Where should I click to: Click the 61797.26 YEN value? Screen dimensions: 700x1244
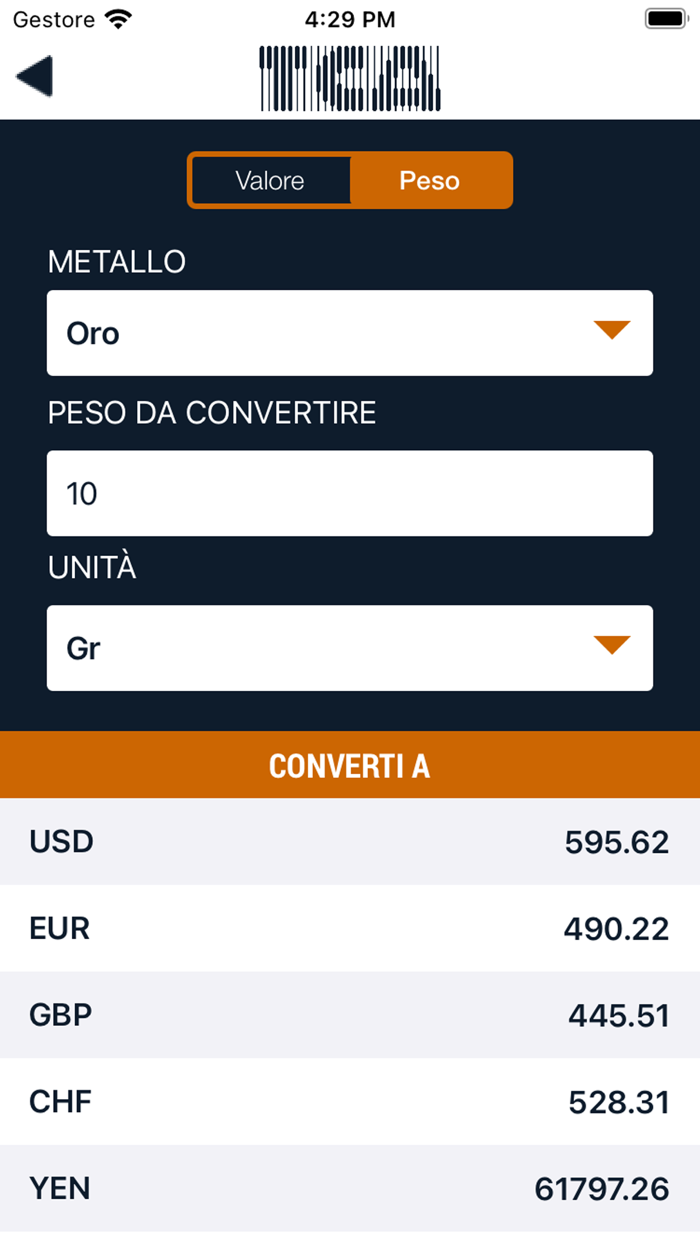[601, 1190]
